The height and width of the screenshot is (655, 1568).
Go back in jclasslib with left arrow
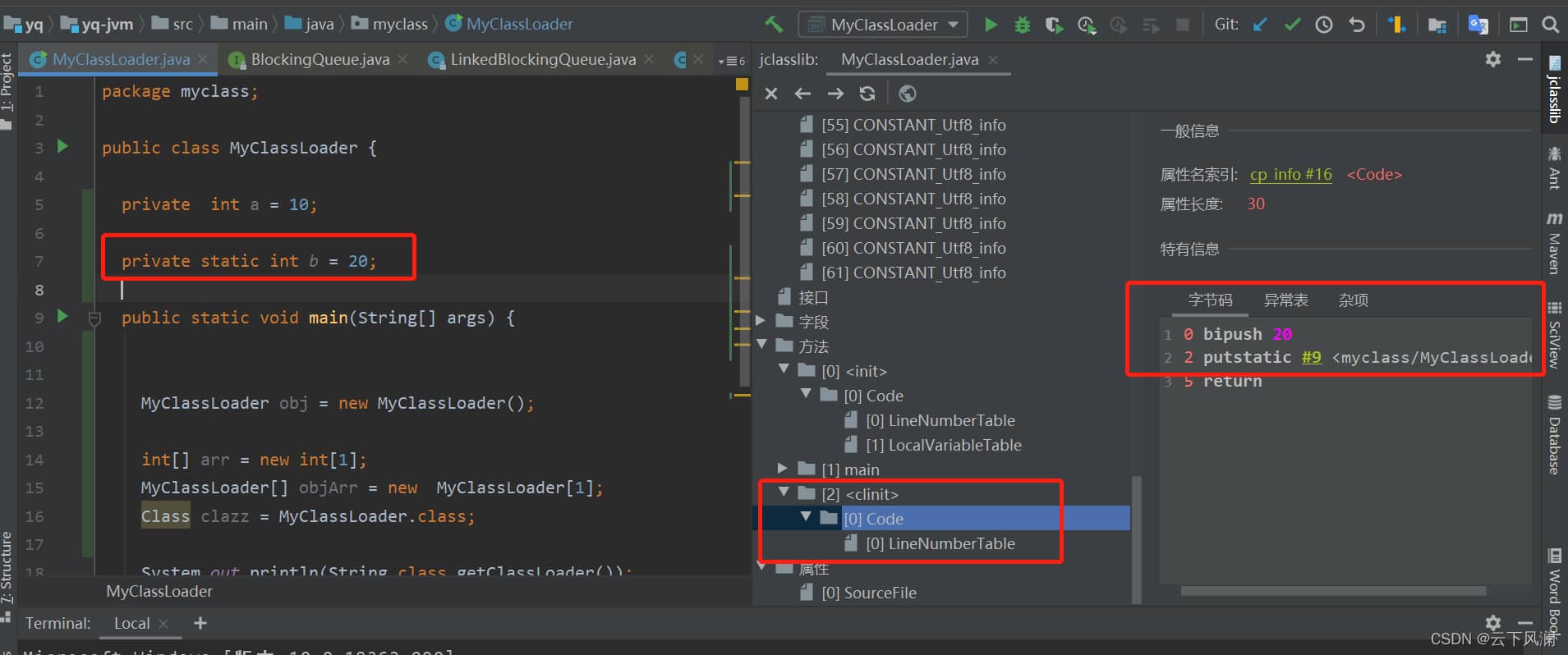(x=802, y=94)
